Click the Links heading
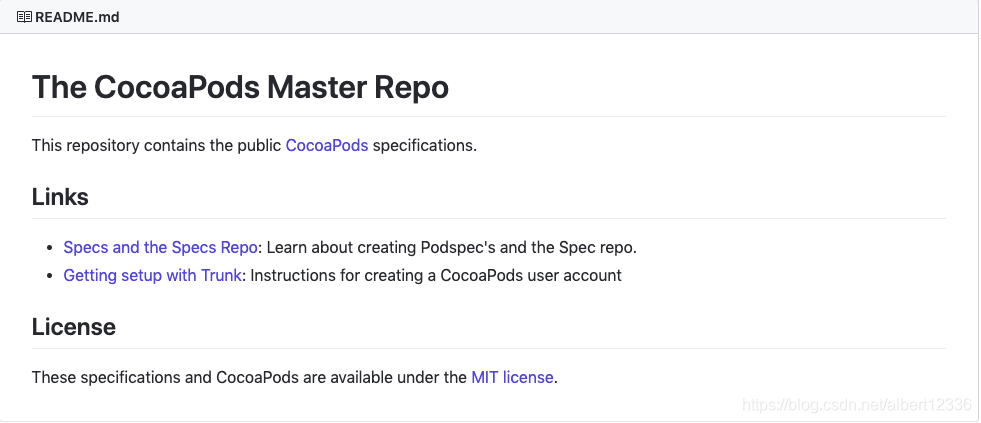981x423 pixels. (60, 197)
